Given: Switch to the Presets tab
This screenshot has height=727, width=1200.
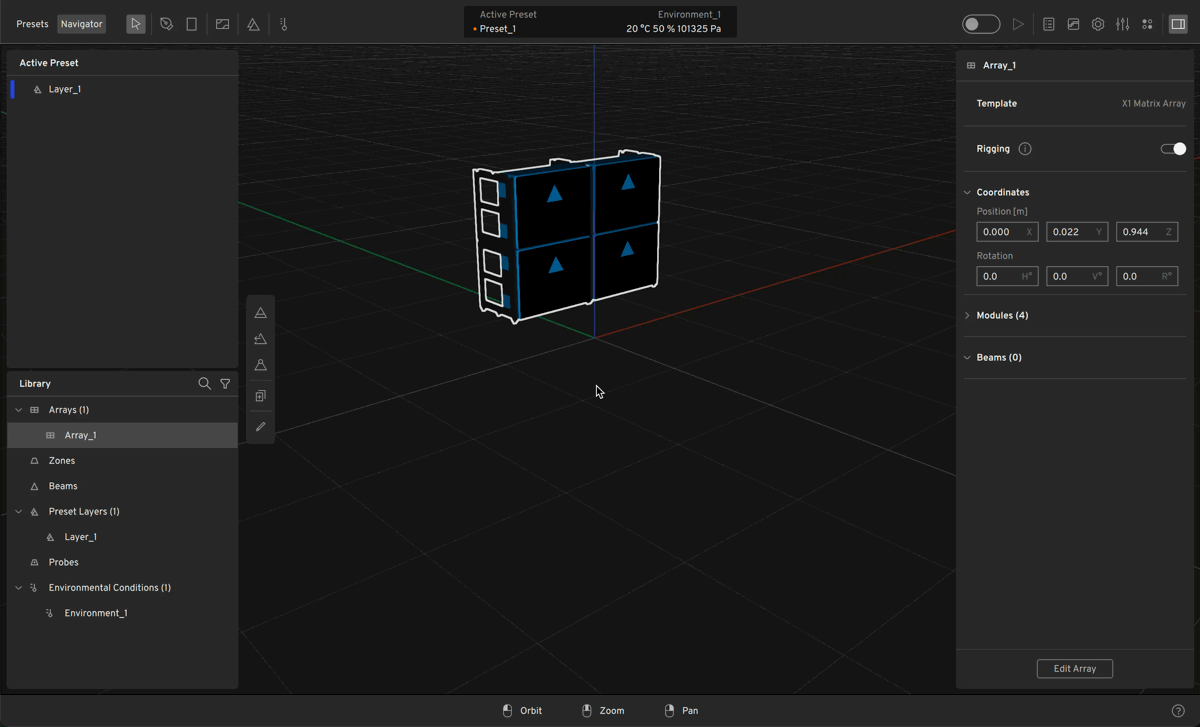Looking at the screenshot, I should coord(32,24).
